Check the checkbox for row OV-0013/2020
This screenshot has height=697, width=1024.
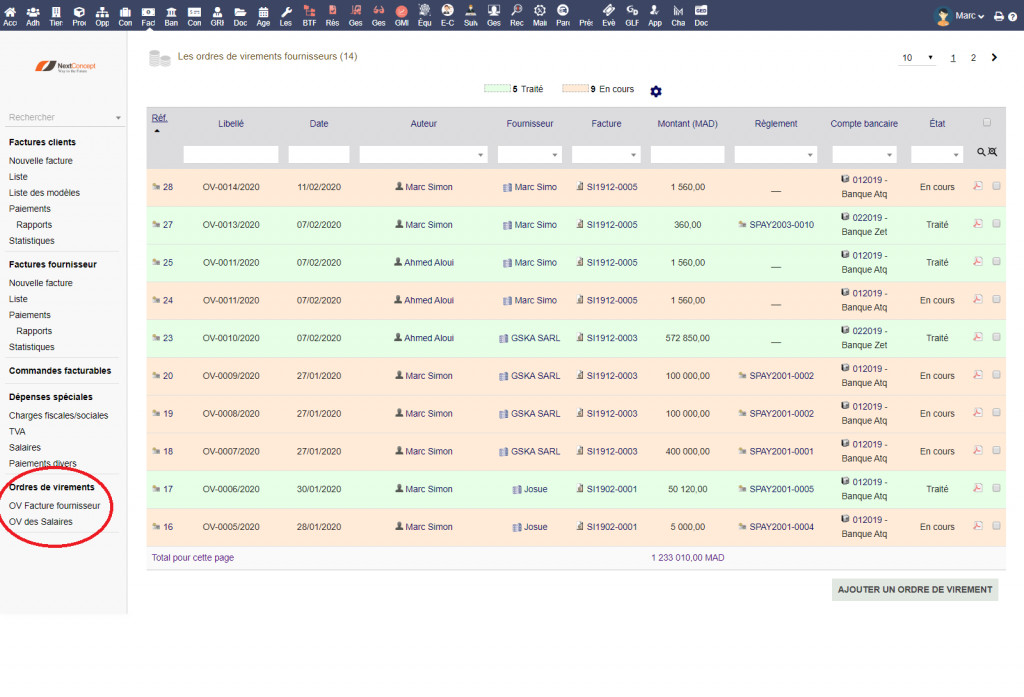(x=996, y=224)
